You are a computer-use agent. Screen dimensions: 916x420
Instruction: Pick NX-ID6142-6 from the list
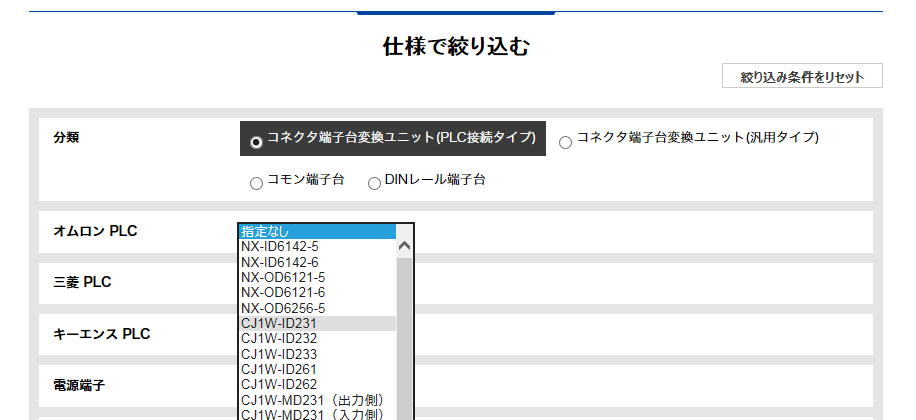[317, 262]
